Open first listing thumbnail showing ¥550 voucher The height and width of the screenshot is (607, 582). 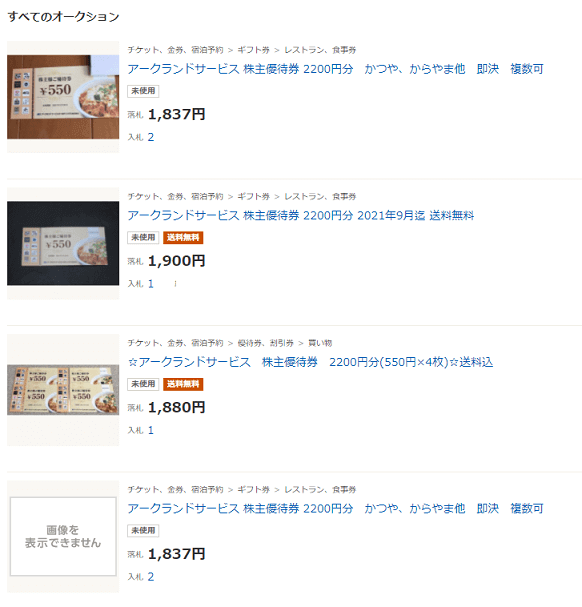point(63,97)
